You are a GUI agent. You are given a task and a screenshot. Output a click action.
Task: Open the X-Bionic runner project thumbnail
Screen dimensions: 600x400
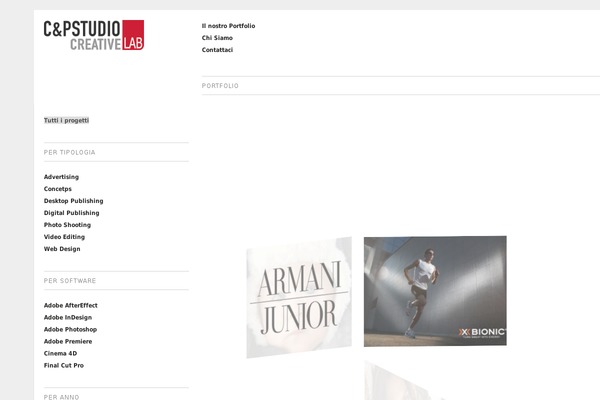435,291
